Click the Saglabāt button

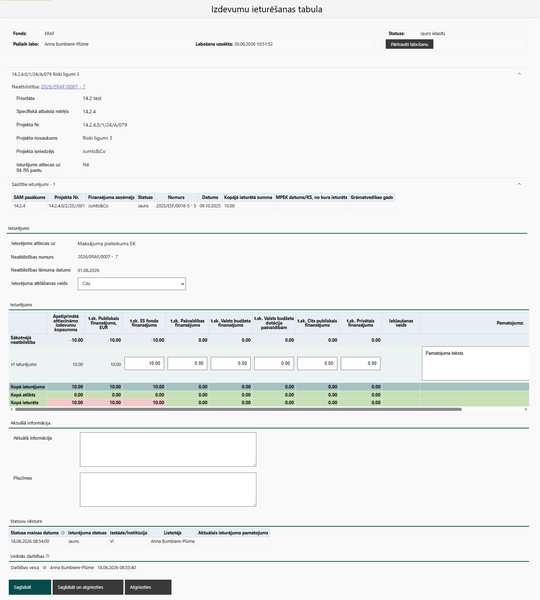30,587
